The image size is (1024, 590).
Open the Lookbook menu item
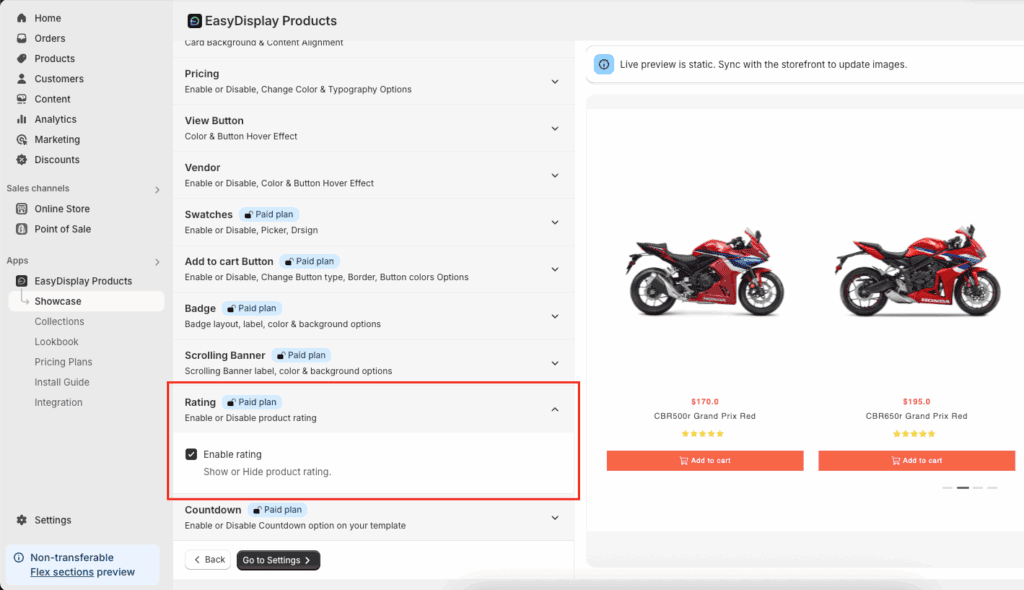pyautogui.click(x=56, y=342)
